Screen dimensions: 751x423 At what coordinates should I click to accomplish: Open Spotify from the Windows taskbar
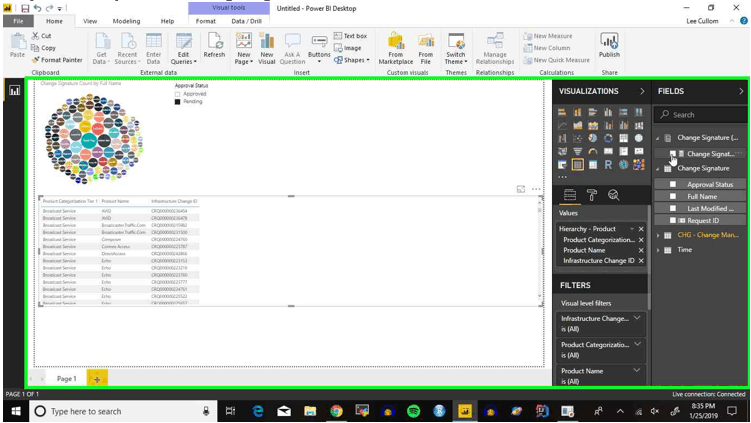click(x=414, y=411)
